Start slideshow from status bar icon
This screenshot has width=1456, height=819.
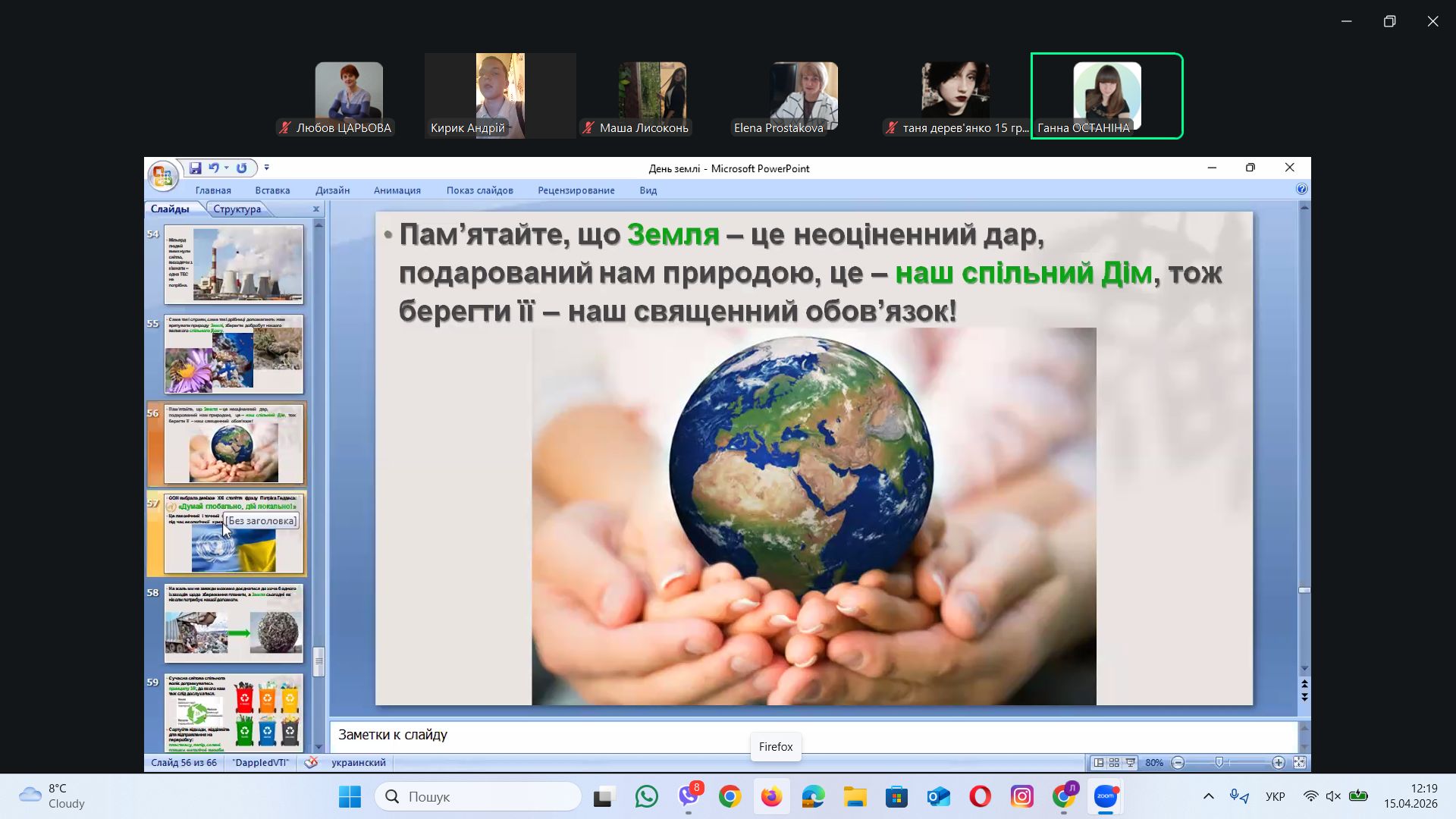(1130, 763)
